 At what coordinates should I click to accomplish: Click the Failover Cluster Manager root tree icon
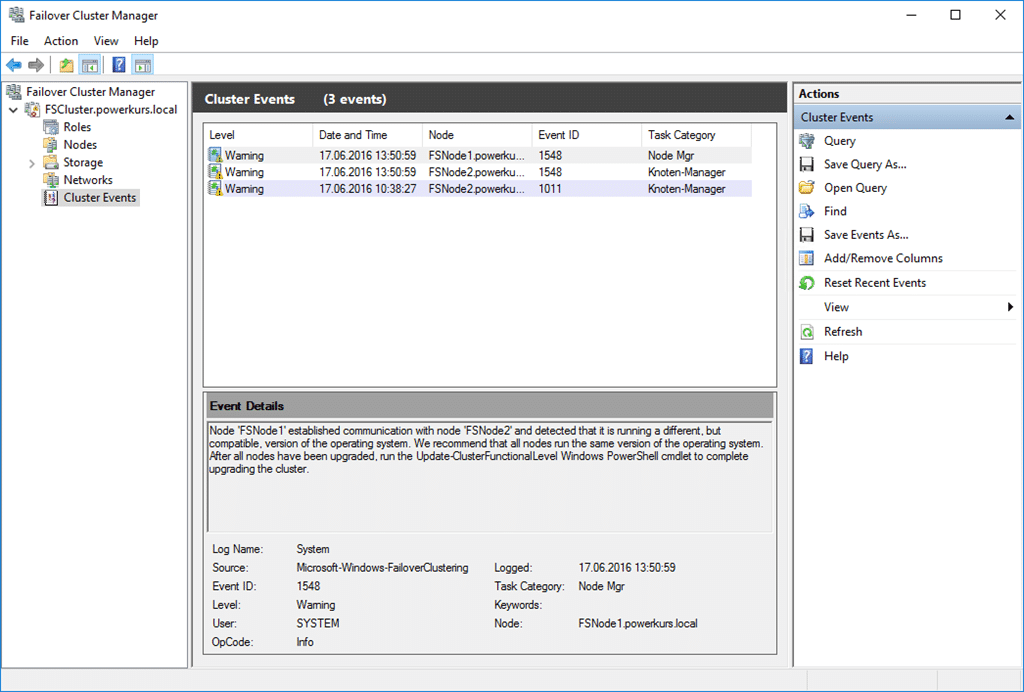tap(14, 92)
